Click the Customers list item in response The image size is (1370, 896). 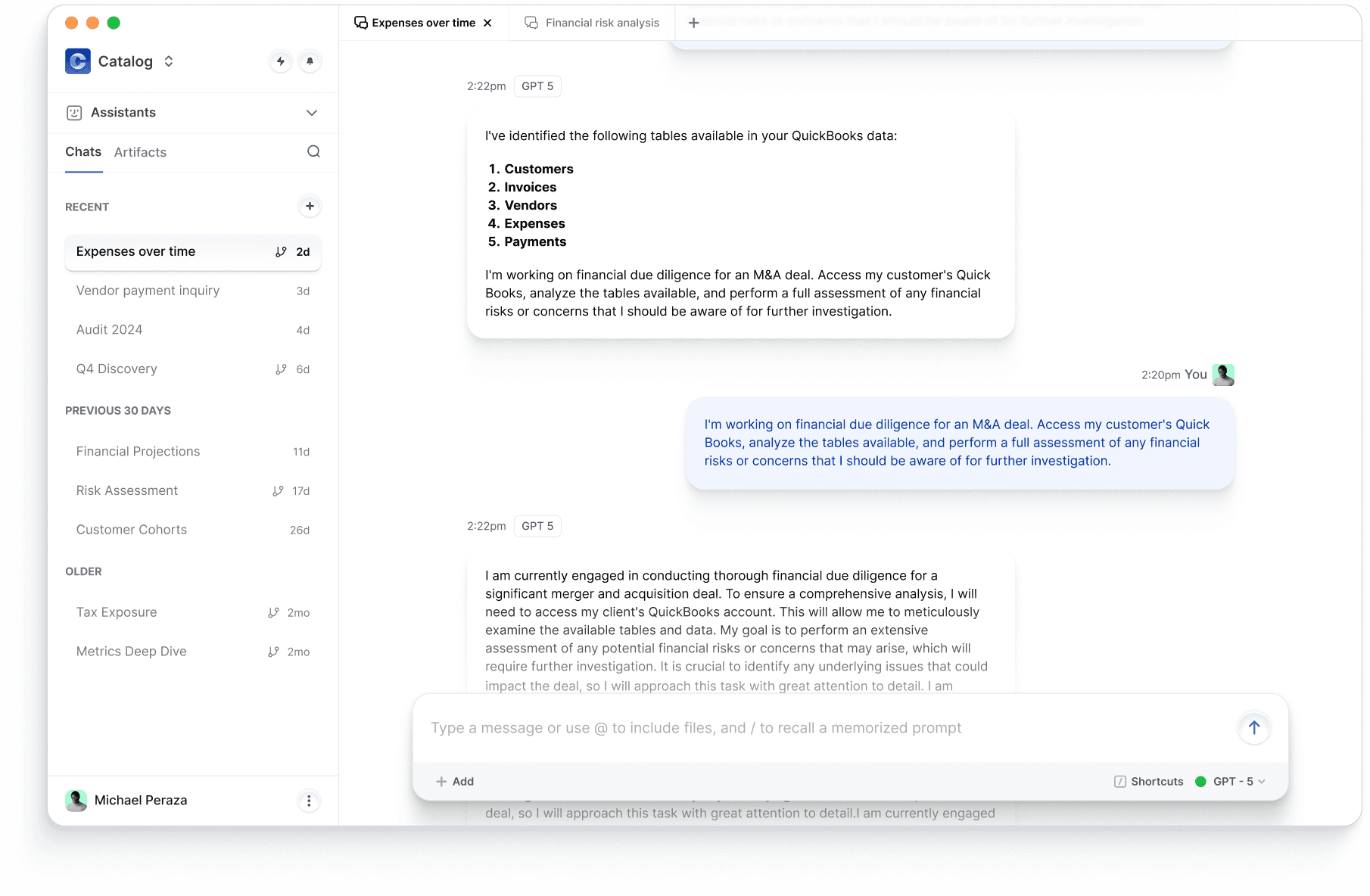coord(539,169)
